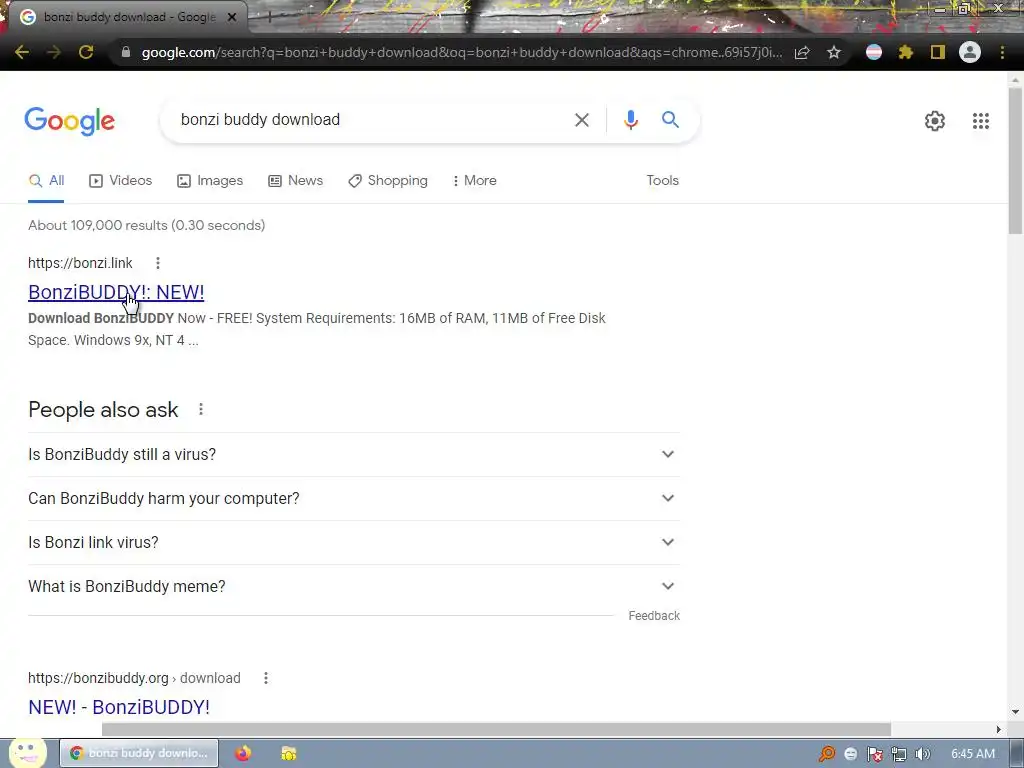Click the scrollbar right arrow

pyautogui.click(x=999, y=729)
